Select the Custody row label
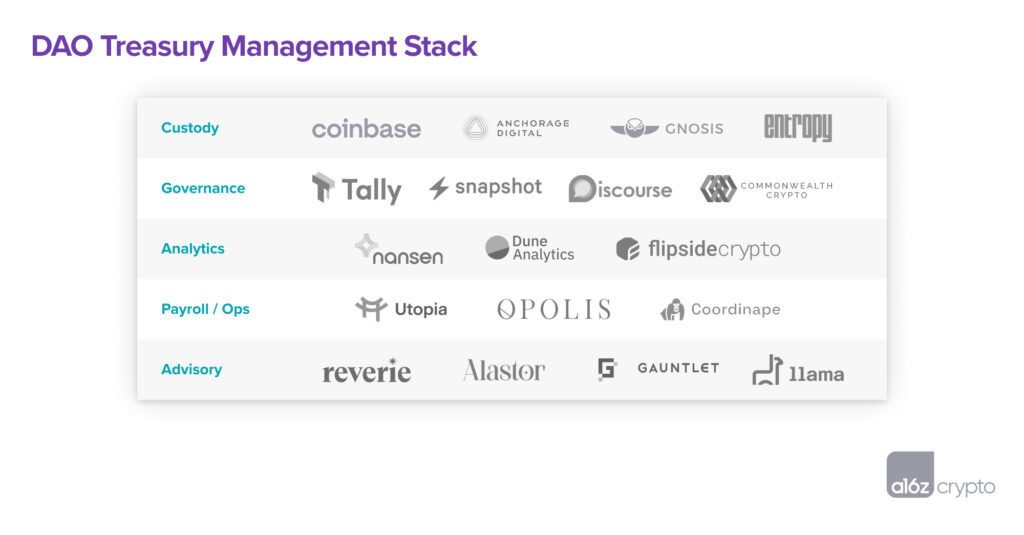 [x=190, y=128]
